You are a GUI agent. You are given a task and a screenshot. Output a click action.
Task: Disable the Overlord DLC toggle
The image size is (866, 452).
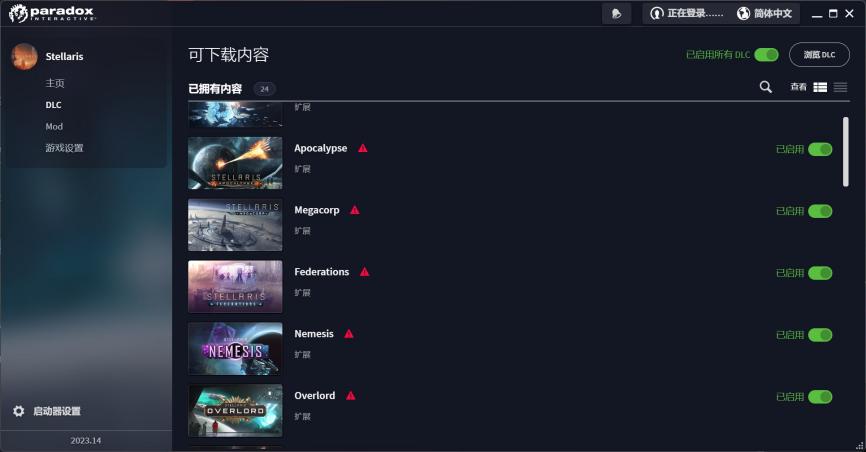click(x=820, y=397)
